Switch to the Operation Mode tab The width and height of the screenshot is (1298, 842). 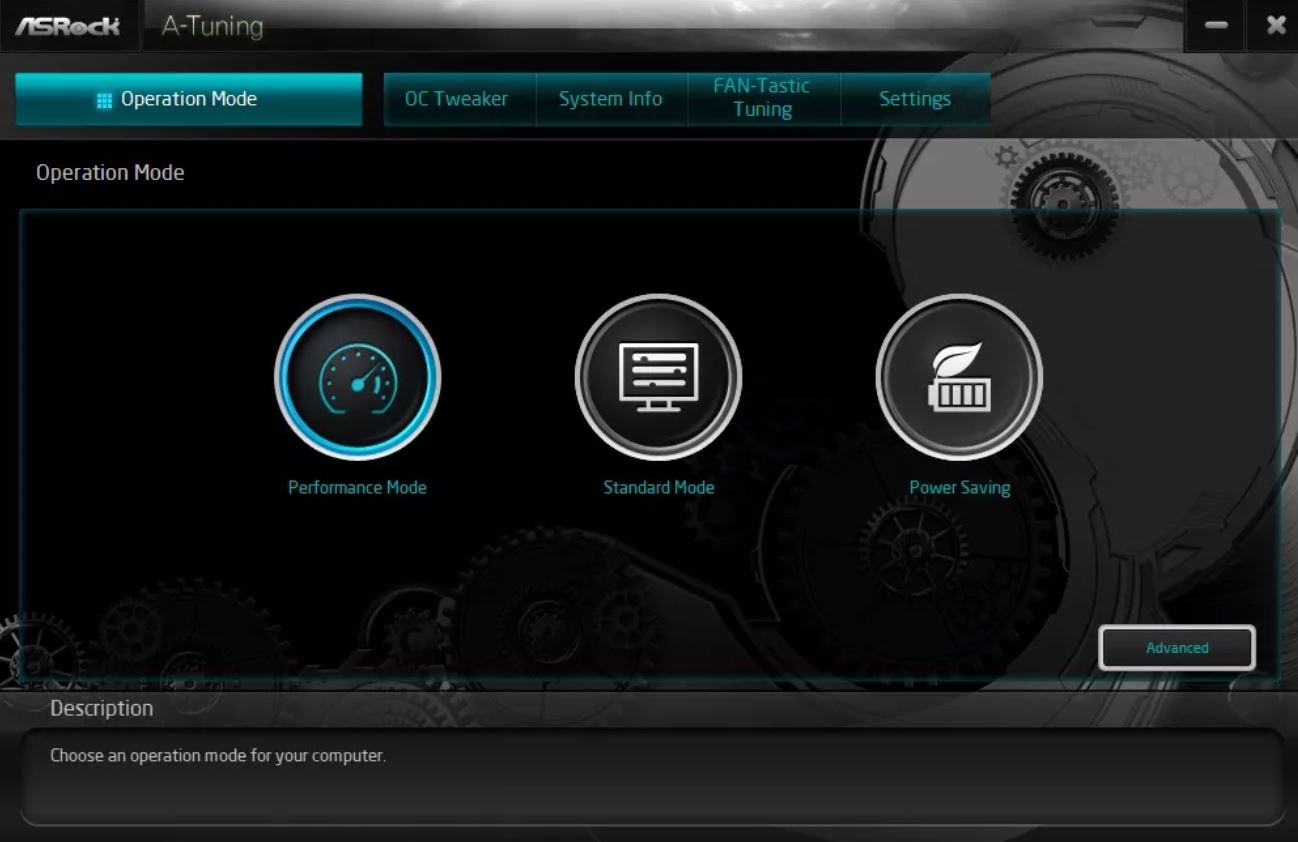[189, 99]
